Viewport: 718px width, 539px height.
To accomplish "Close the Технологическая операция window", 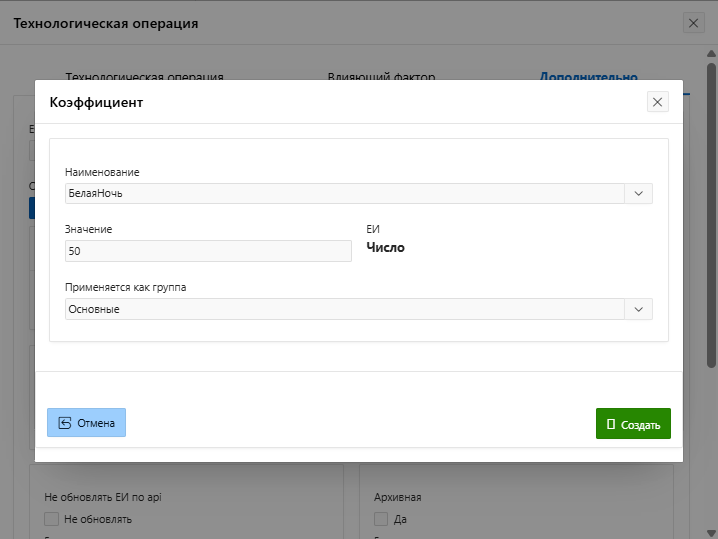I will [693, 23].
